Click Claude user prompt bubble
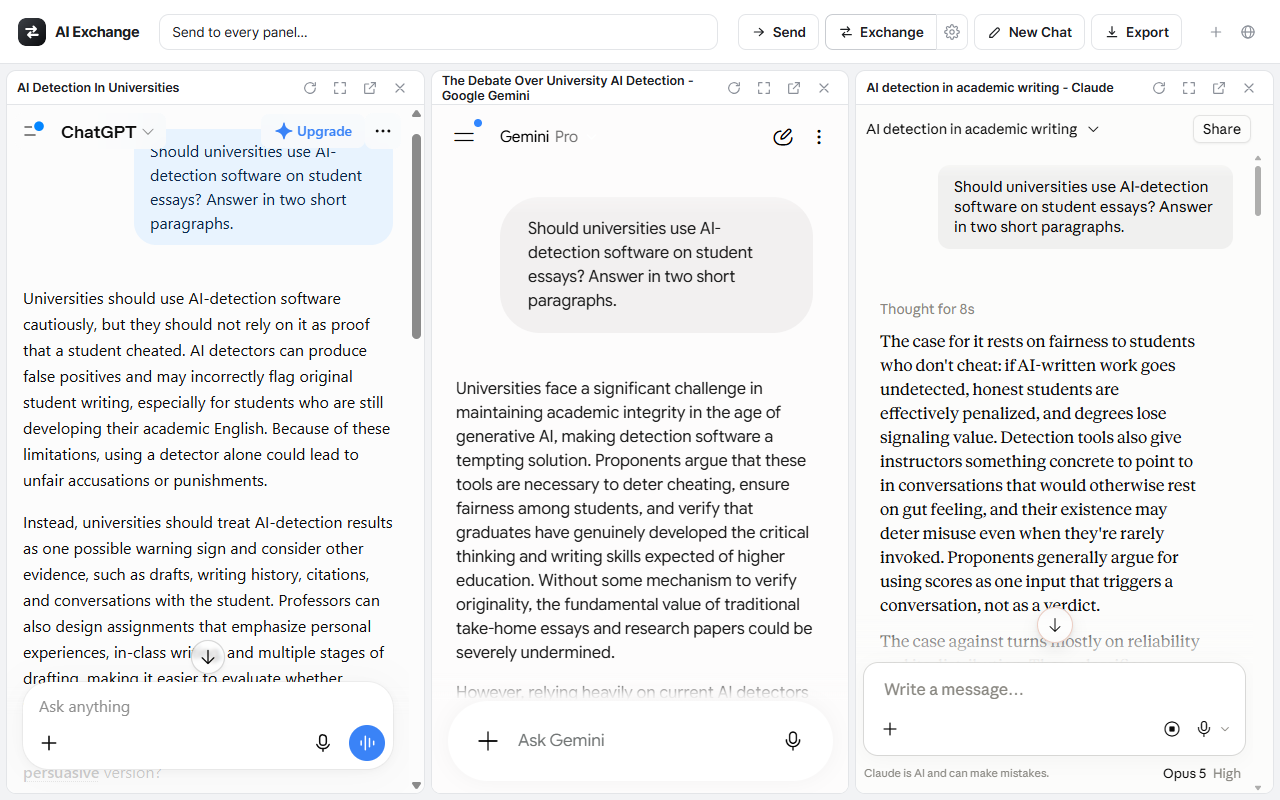1280x800 pixels. click(x=1085, y=207)
